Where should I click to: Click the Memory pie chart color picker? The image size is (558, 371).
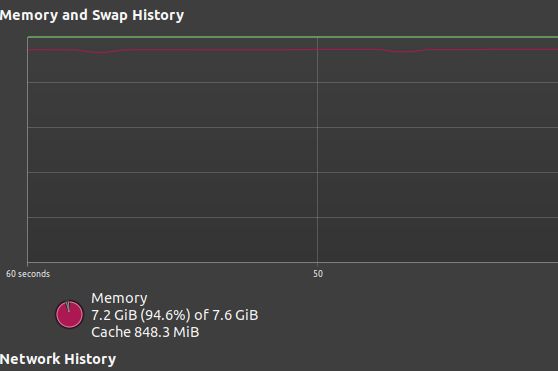click(69, 314)
